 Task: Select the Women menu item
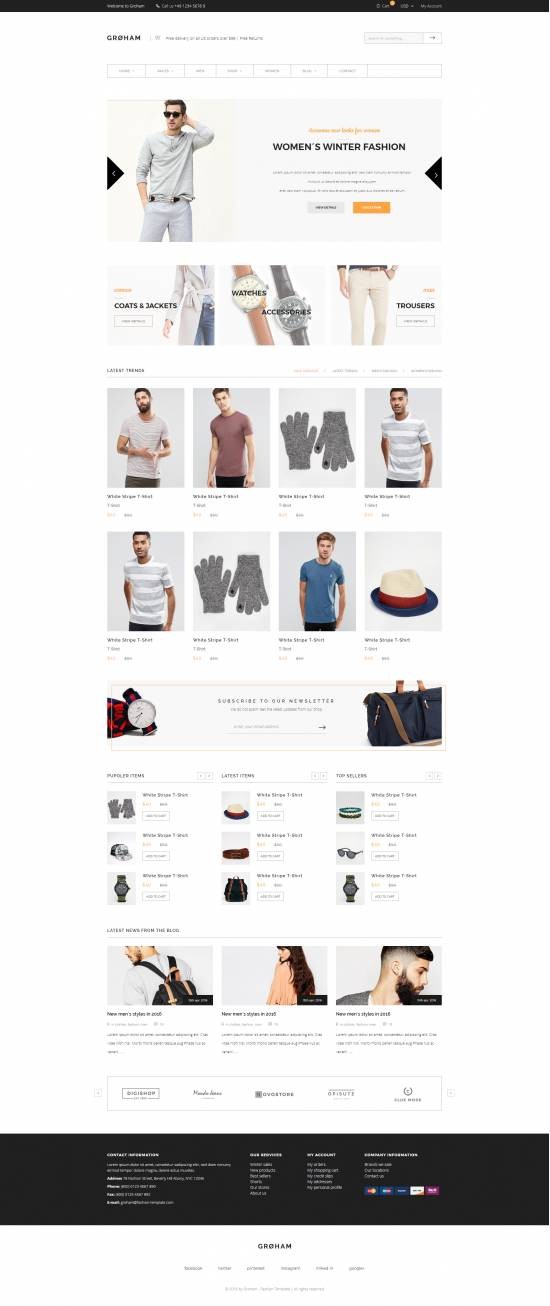pyautogui.click(x=272, y=71)
